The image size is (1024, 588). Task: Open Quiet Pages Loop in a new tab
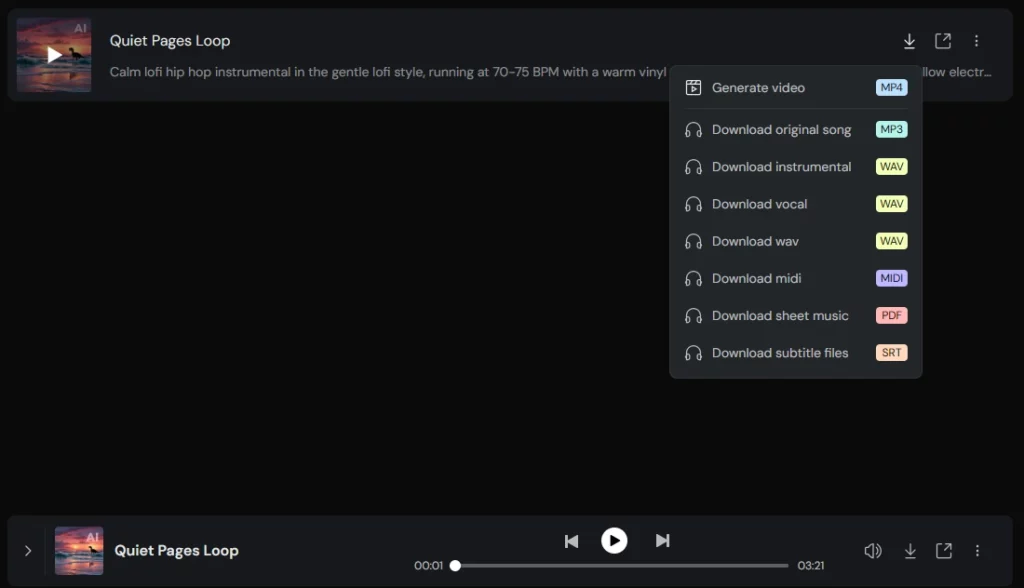point(943,41)
